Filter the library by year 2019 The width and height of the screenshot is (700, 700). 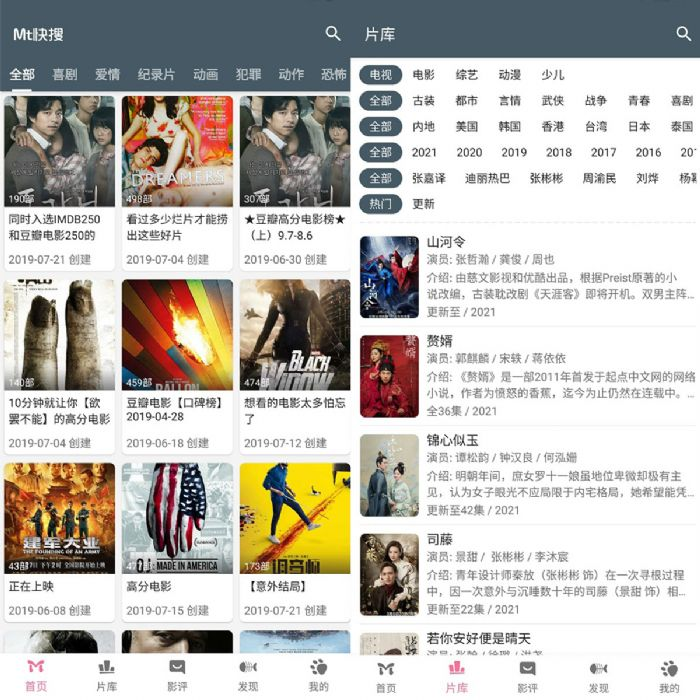514,153
